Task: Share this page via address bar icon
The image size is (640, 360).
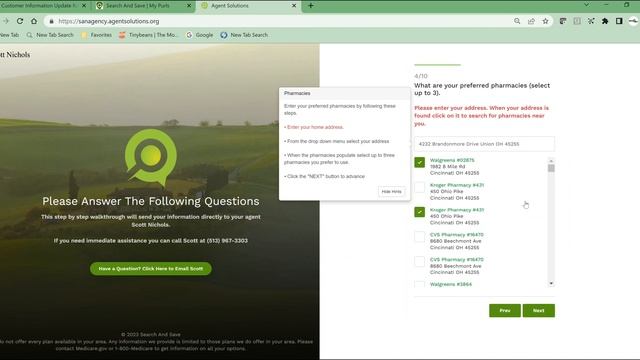Action: (x=531, y=21)
